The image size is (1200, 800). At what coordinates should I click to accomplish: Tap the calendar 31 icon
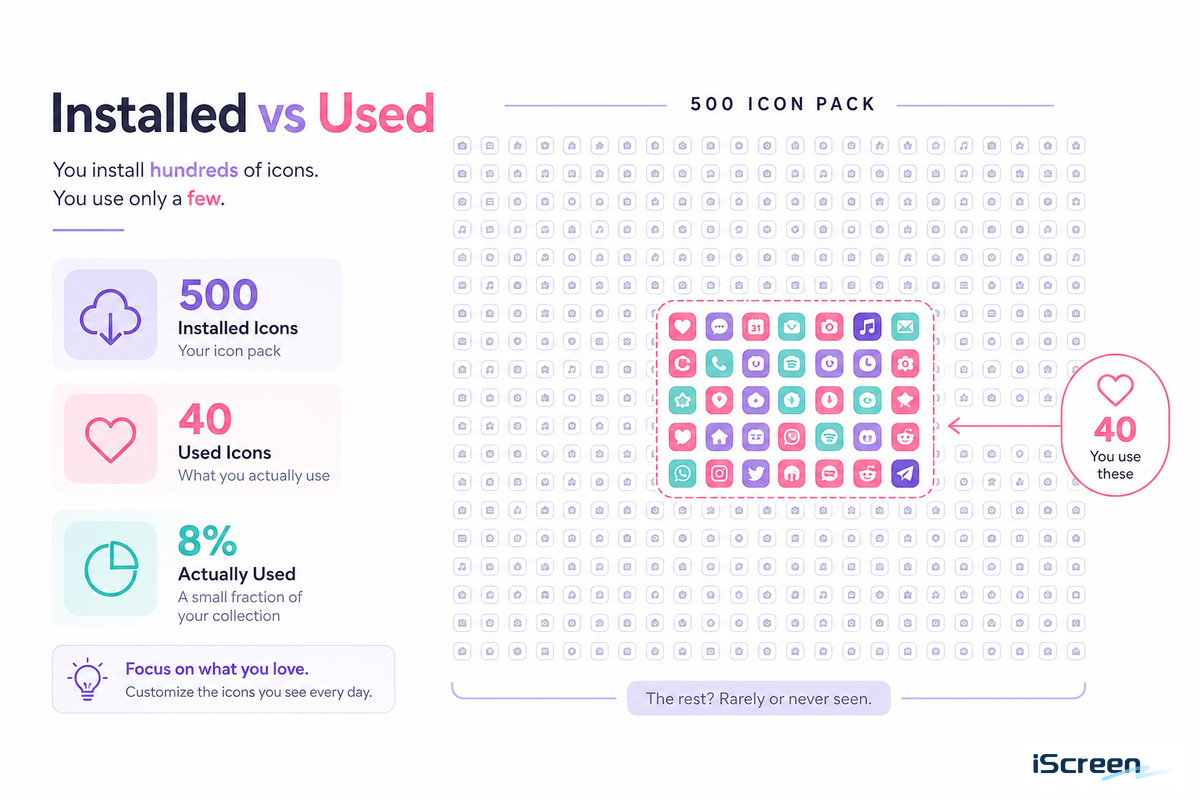[755, 326]
